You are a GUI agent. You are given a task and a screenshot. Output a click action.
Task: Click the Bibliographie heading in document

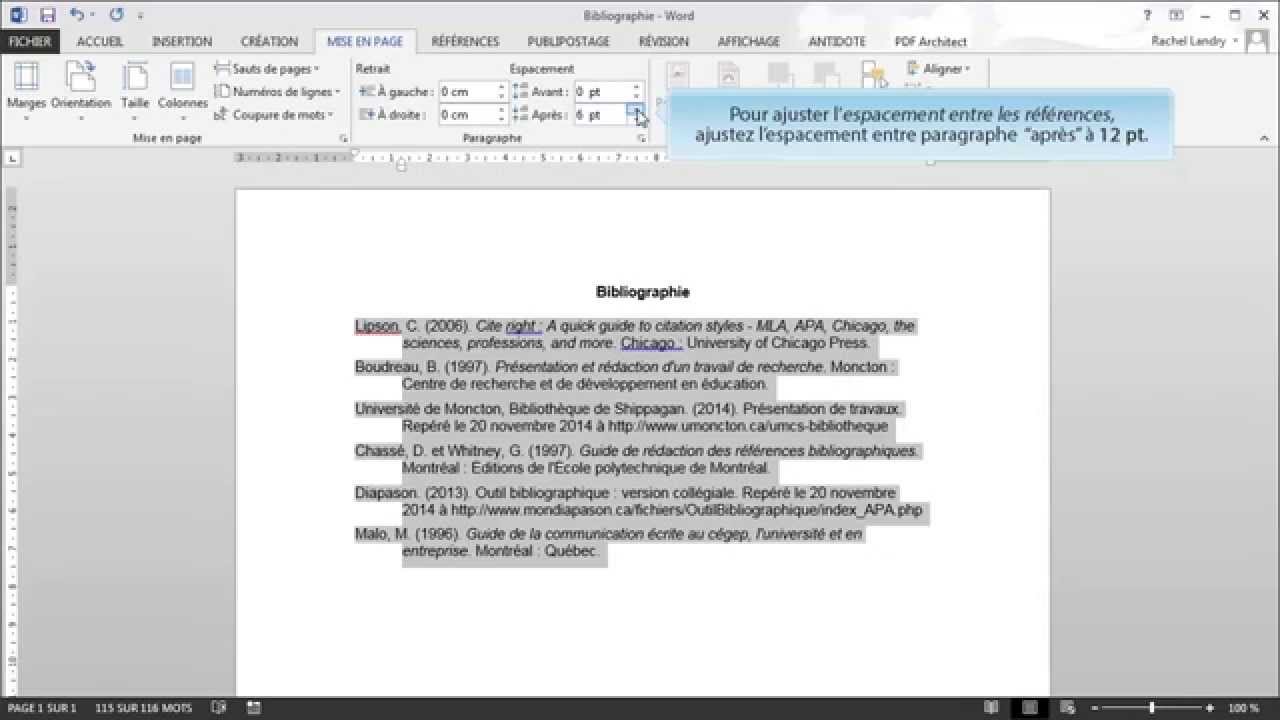click(x=643, y=292)
